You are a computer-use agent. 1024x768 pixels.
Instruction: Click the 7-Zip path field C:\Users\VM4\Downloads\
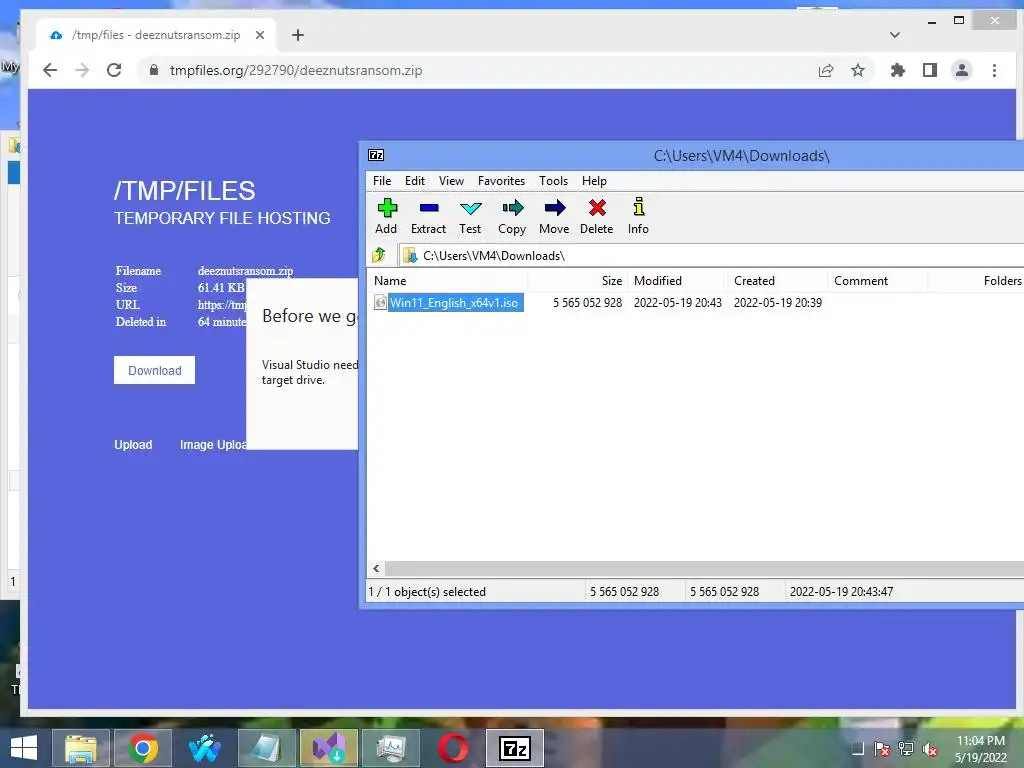(712, 255)
